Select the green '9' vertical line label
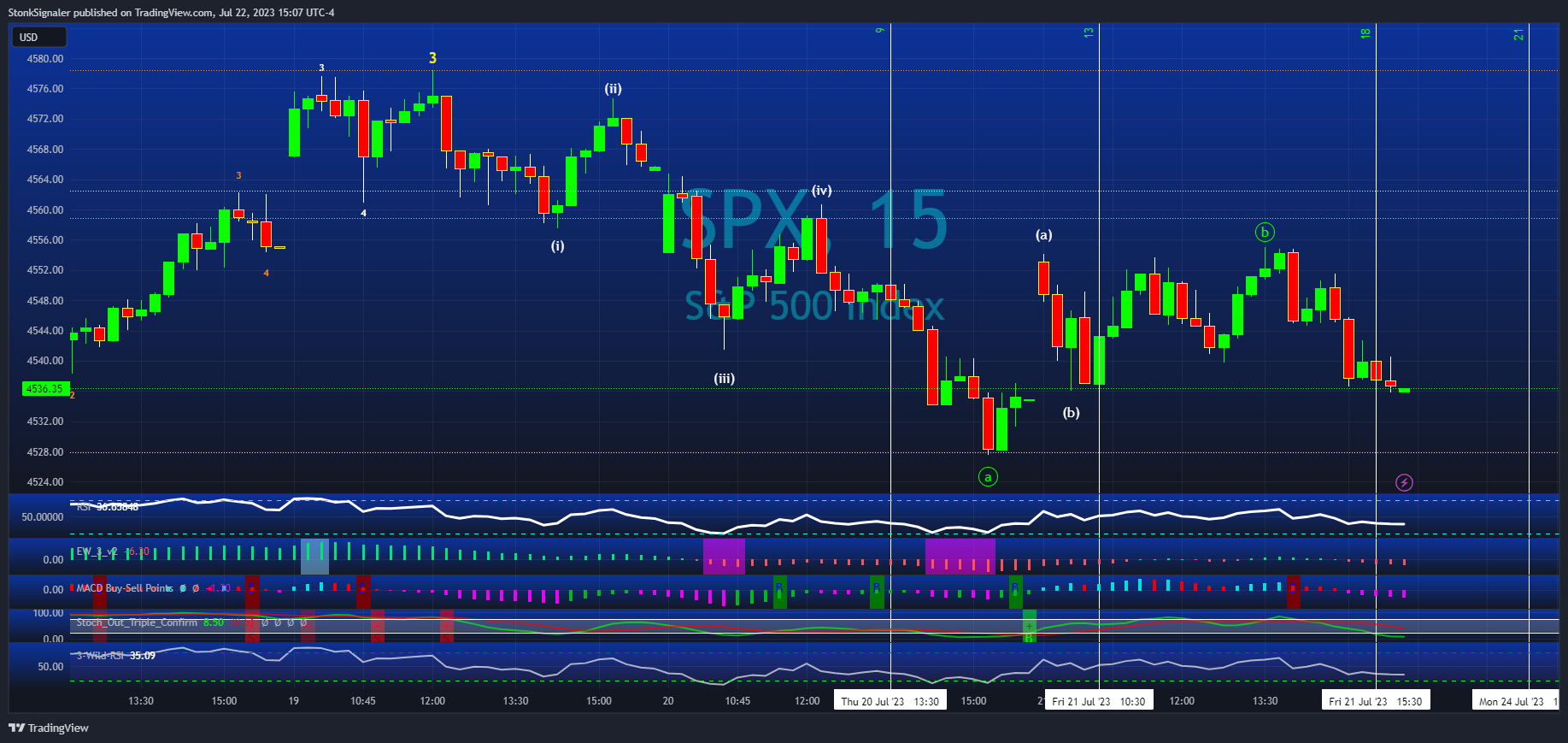This screenshot has width=1568, height=743. pyautogui.click(x=879, y=31)
